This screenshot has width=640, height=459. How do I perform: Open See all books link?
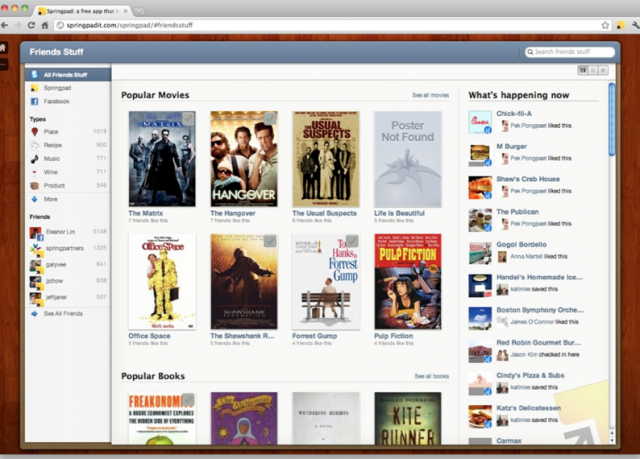(x=431, y=376)
